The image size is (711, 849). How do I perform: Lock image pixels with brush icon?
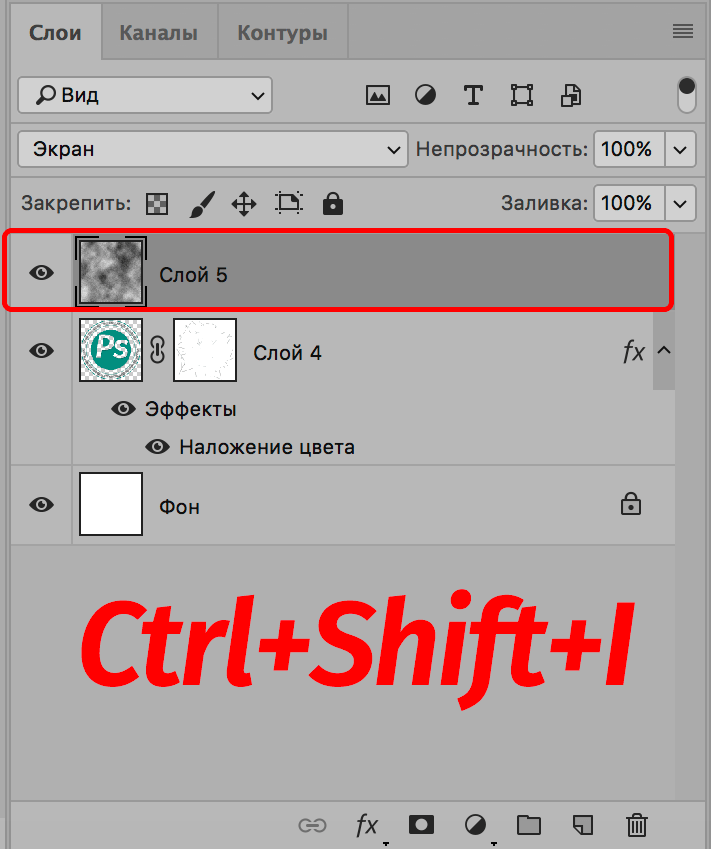point(202,204)
